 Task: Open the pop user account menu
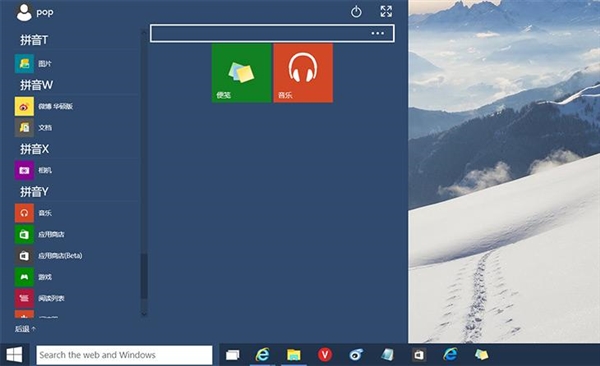point(34,12)
